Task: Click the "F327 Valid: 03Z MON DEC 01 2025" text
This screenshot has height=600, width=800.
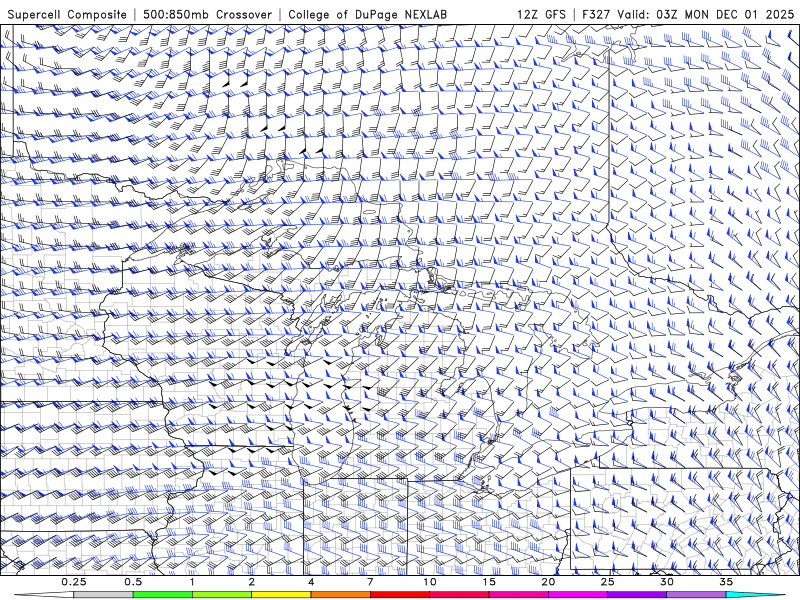Action: (x=688, y=14)
